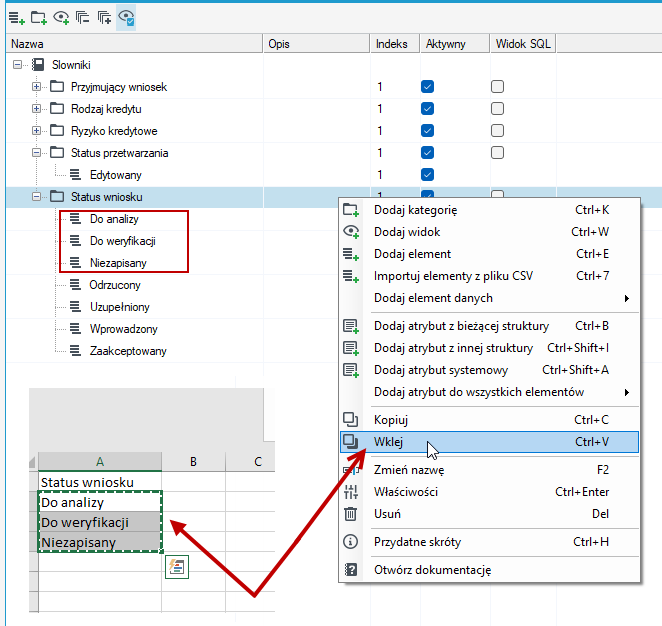The height and width of the screenshot is (626, 662).
Task: Select Excel column B header
Action: (x=193, y=461)
